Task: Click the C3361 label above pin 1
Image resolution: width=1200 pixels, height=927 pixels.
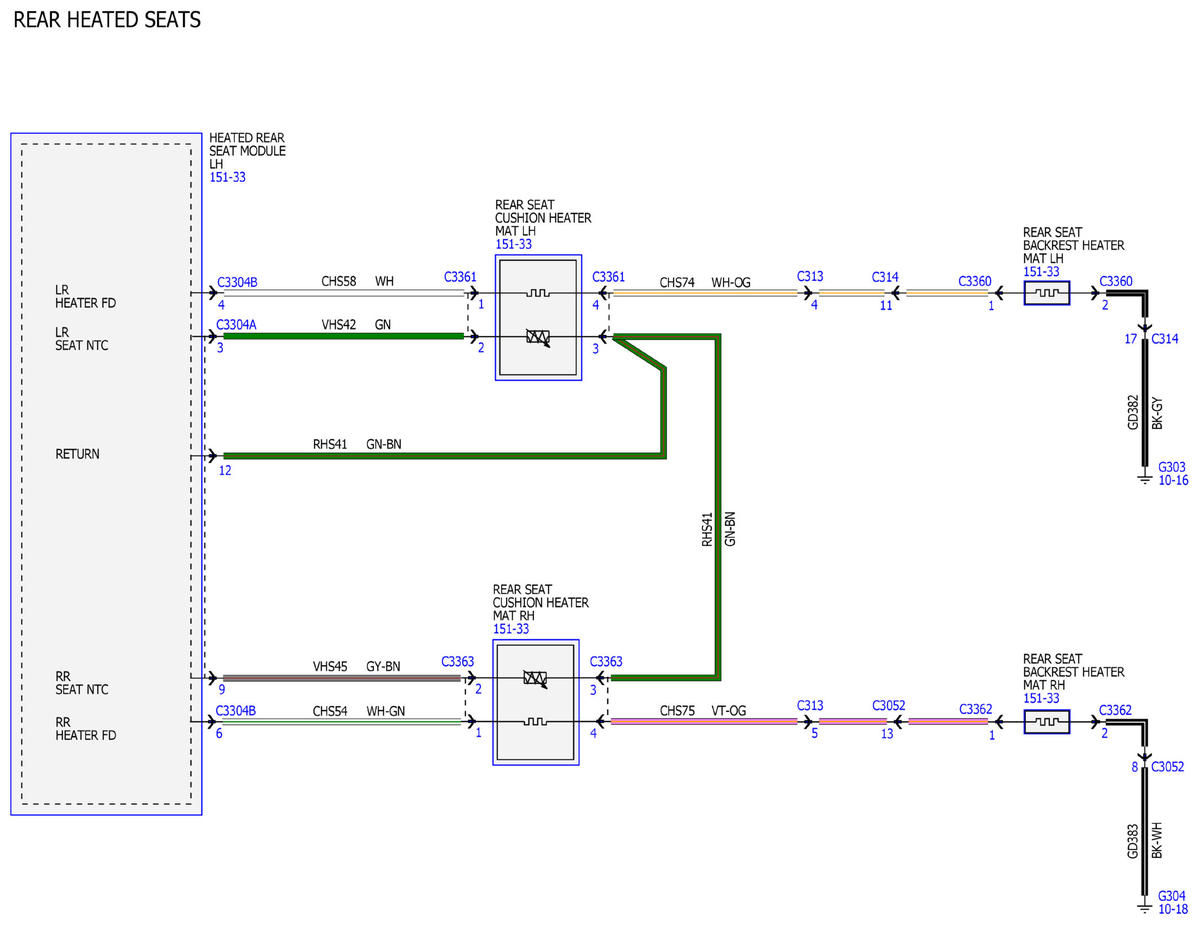Action: click(x=460, y=276)
